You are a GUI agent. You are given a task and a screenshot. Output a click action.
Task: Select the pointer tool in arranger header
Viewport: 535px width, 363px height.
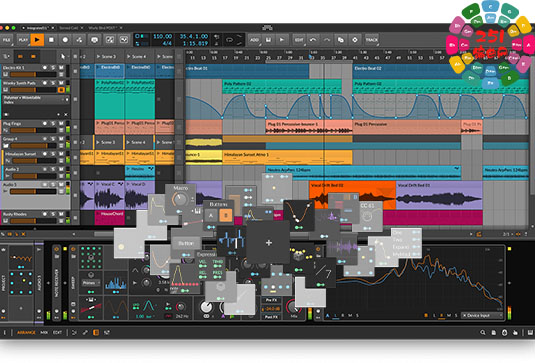pyautogui.click(x=63, y=57)
